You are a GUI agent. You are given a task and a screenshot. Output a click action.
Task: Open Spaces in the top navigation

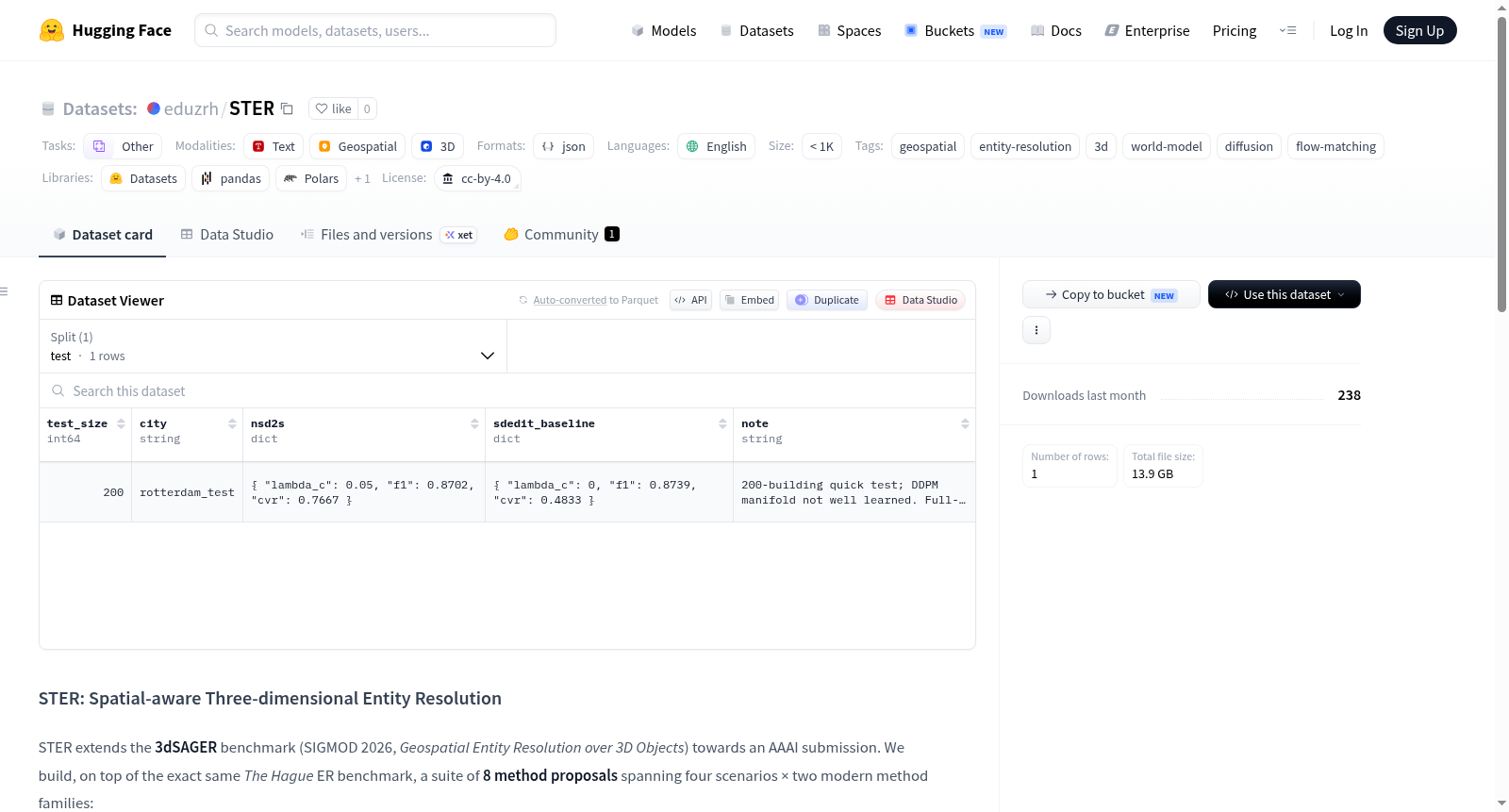(850, 30)
